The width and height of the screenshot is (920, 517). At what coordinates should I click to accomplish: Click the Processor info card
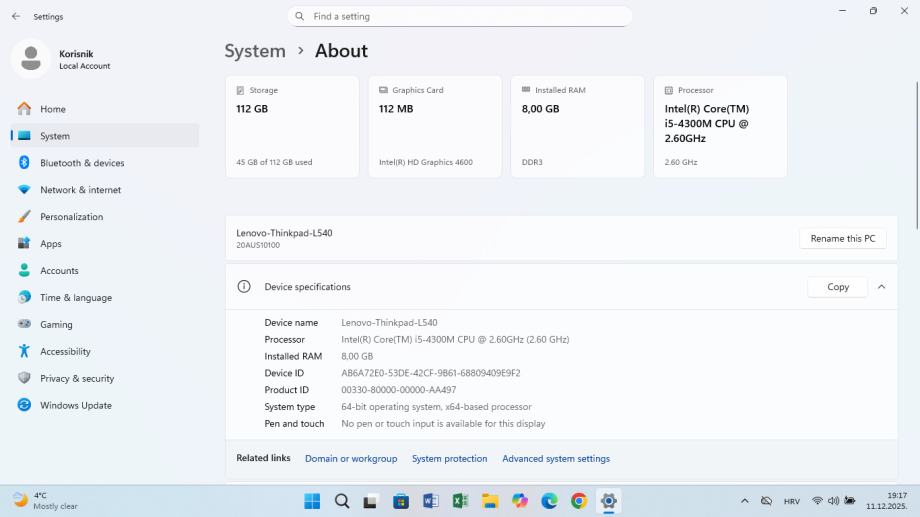coord(720,127)
